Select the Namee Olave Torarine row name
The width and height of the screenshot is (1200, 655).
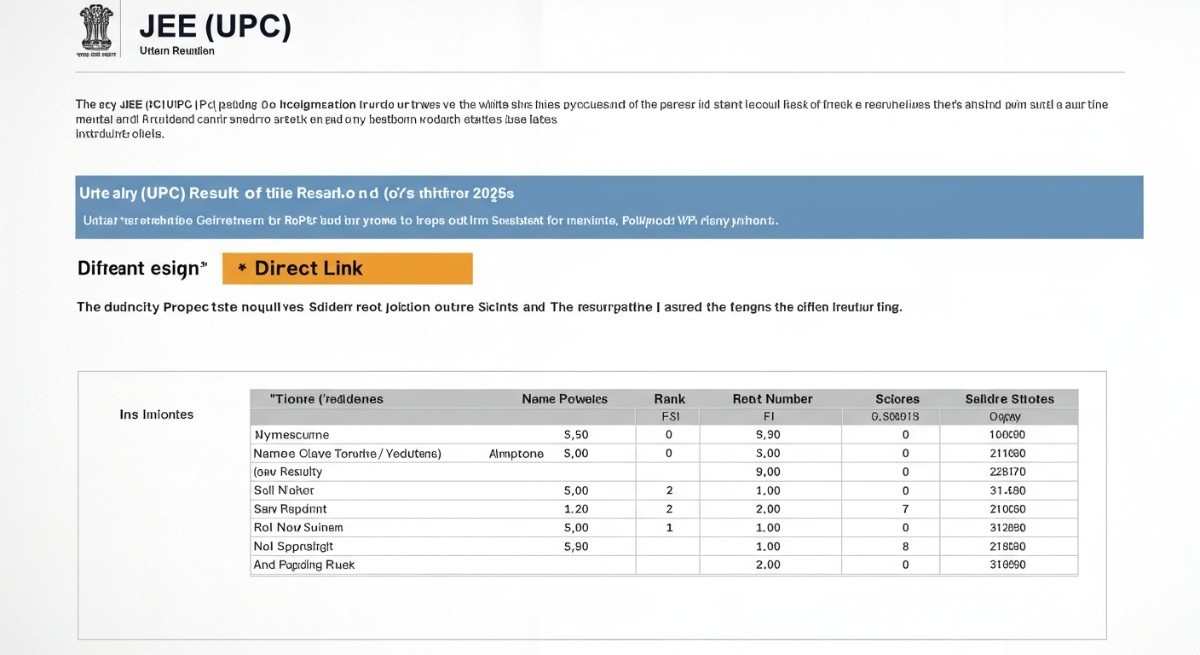point(347,453)
